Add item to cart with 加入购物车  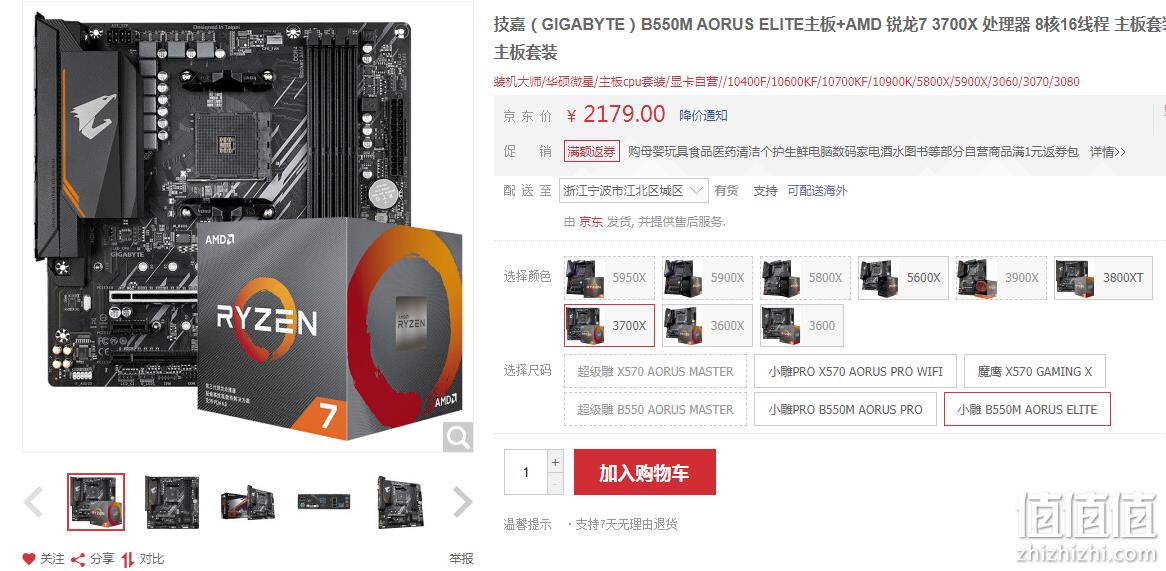pos(645,472)
